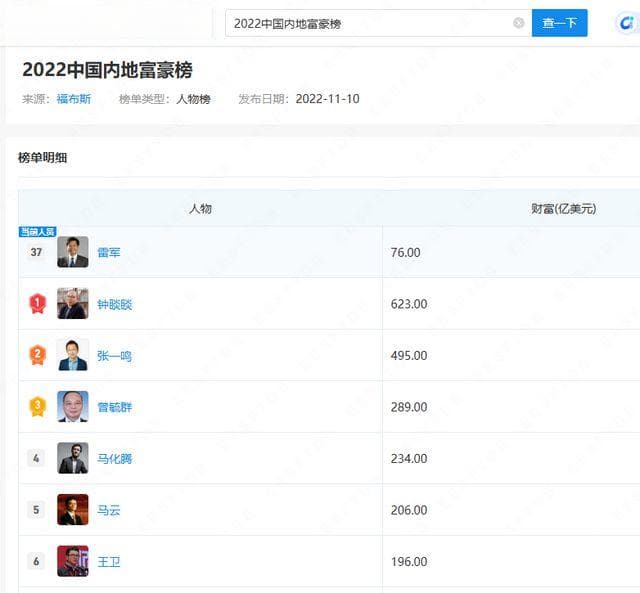
Task: Click the 财富(亿美元) column header
Action: click(563, 209)
